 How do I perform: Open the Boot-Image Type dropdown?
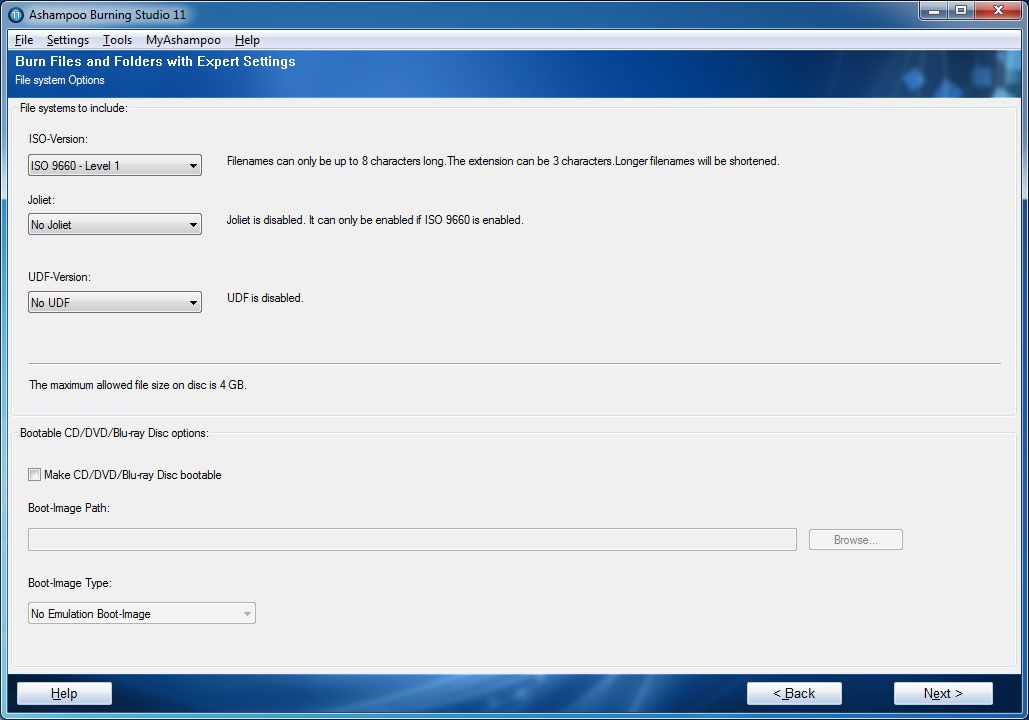click(142, 614)
